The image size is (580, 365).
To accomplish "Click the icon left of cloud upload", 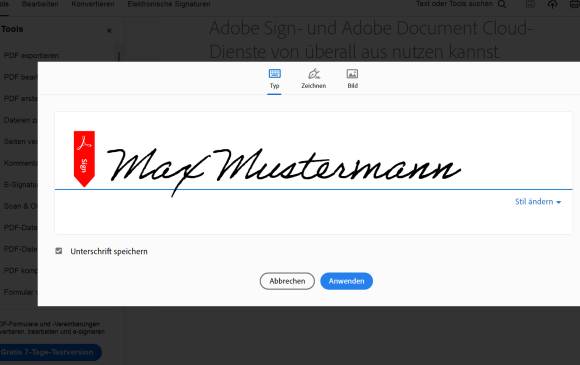I will point(530,4).
